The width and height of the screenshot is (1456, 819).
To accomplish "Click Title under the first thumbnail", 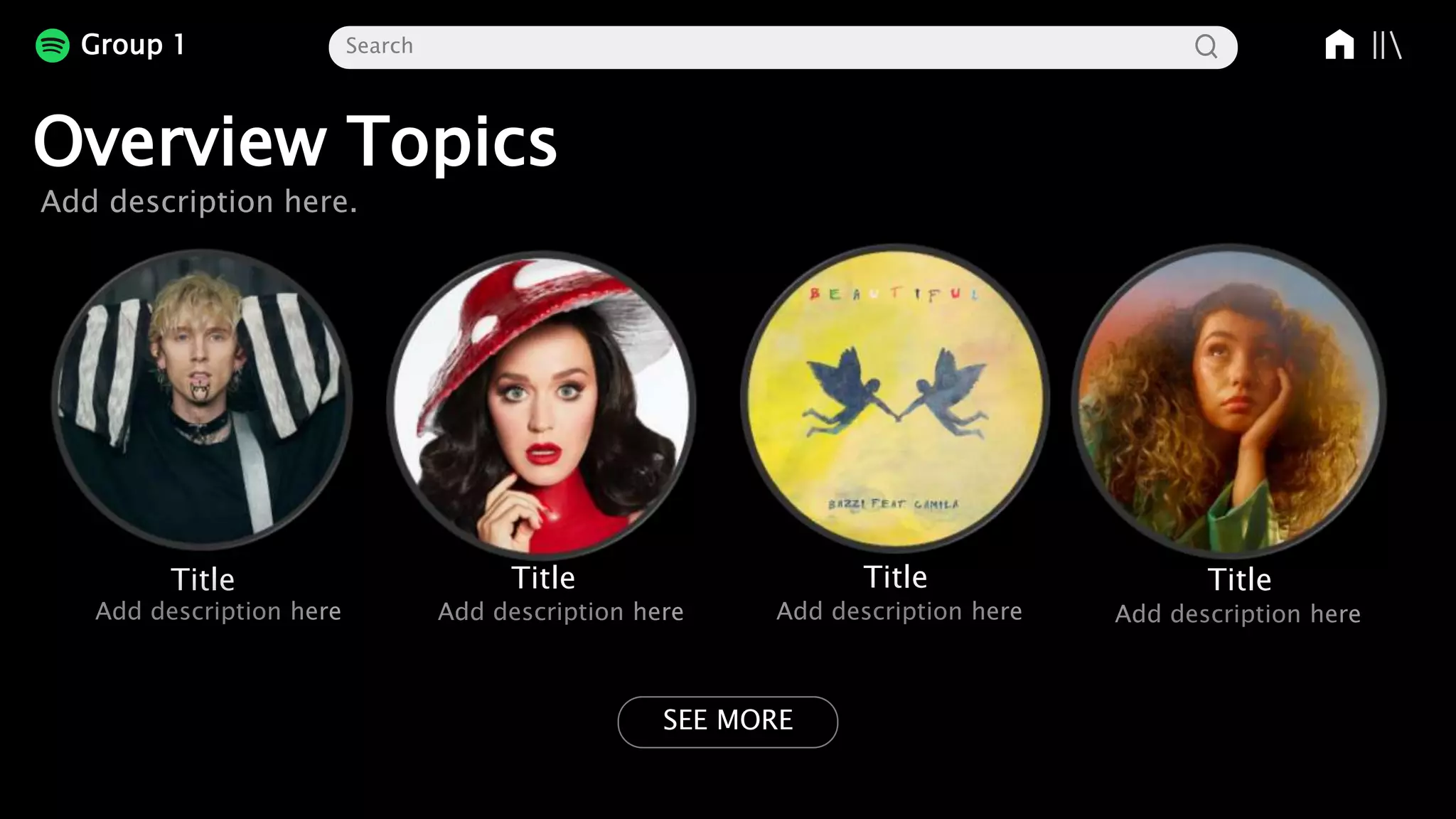I will point(203,579).
